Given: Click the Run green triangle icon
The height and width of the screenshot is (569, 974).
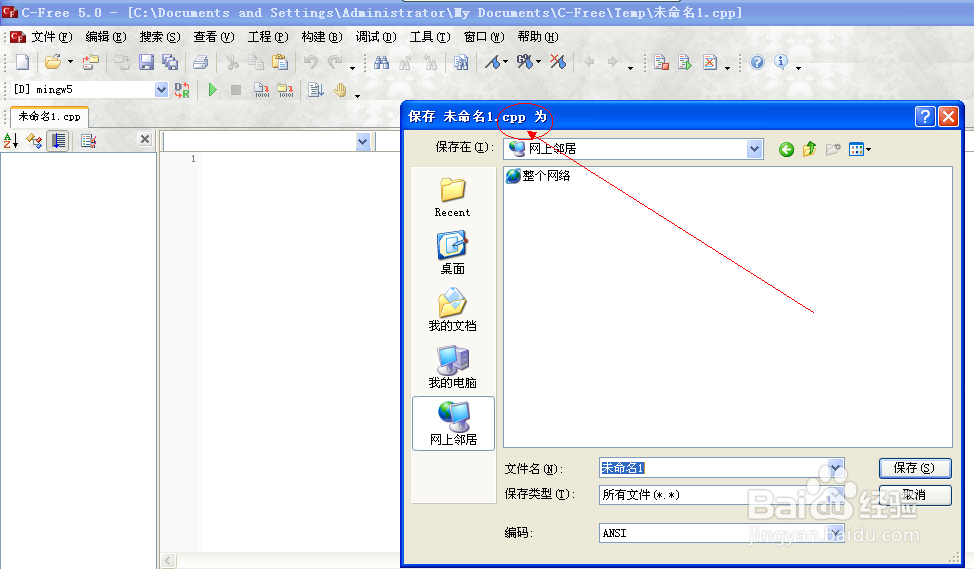Looking at the screenshot, I should (212, 90).
